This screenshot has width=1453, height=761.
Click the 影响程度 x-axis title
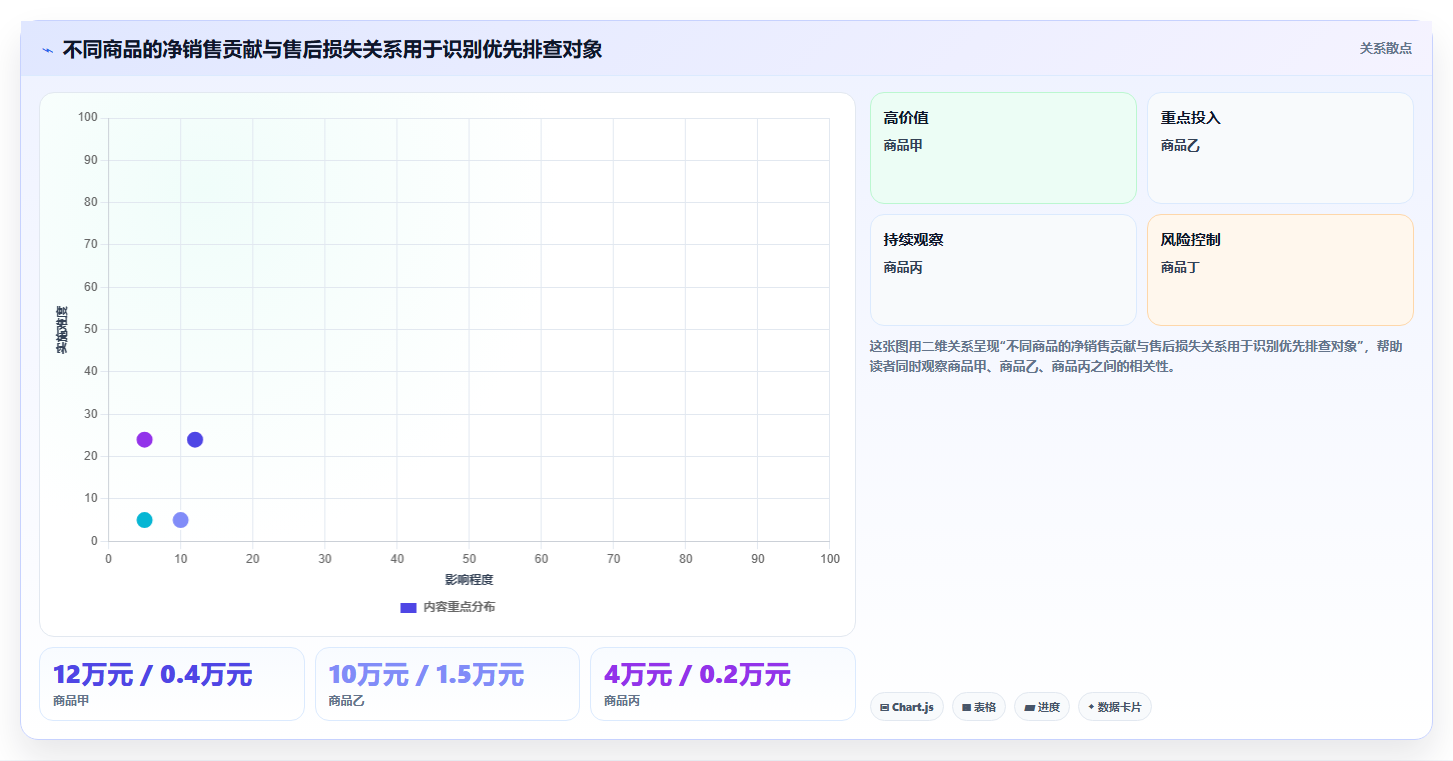469,580
